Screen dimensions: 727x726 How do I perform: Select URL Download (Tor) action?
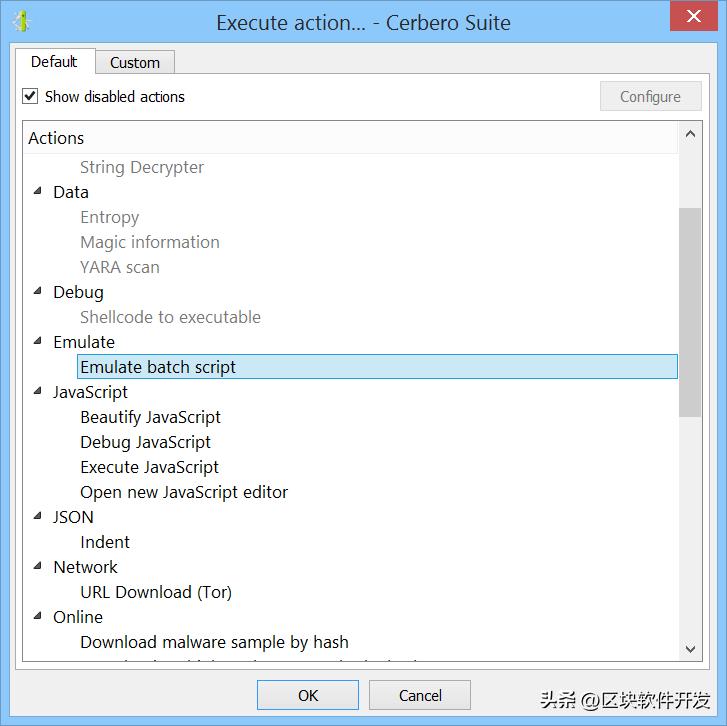coord(156,592)
